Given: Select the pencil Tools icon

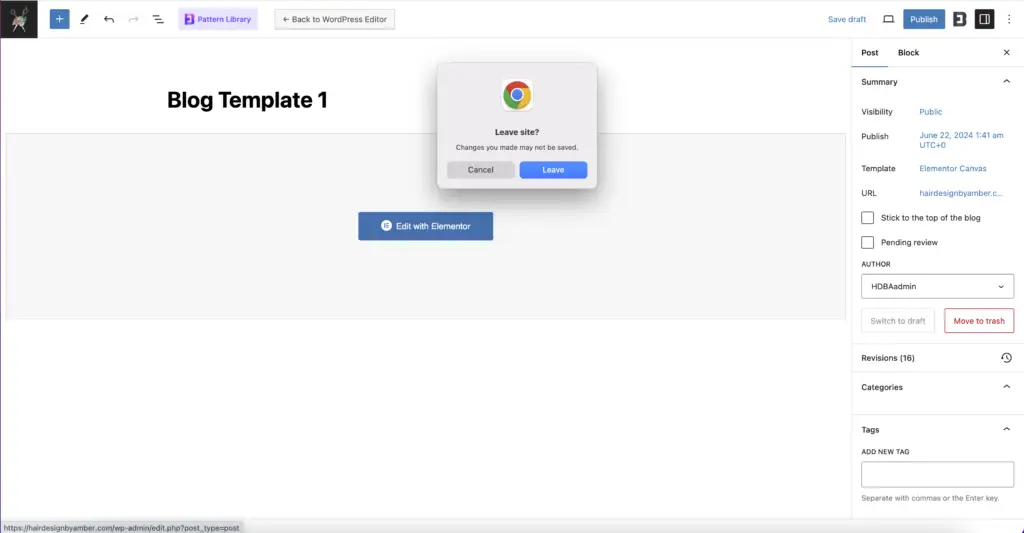Looking at the screenshot, I should [x=84, y=19].
